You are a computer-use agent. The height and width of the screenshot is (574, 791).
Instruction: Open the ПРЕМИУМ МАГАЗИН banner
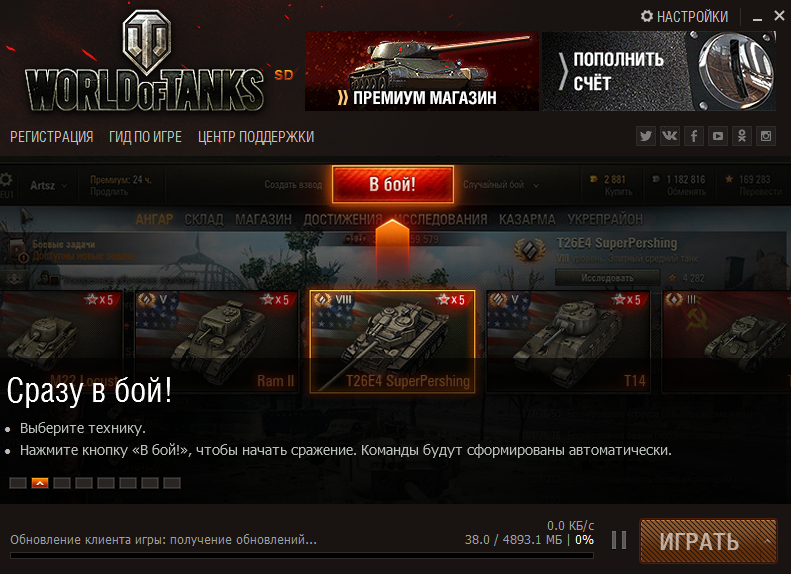(422, 71)
